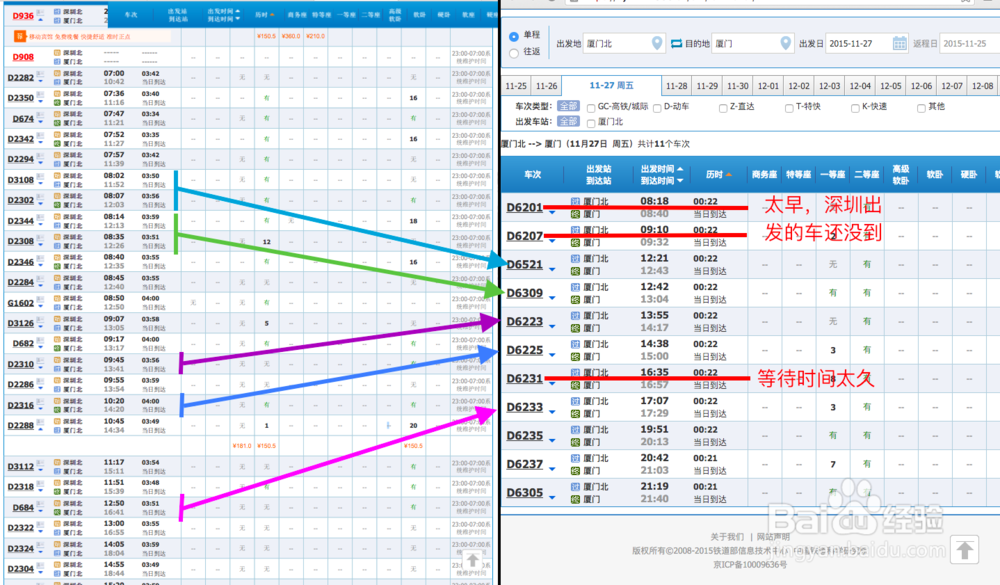The height and width of the screenshot is (585, 1000).
Task: Click the back-to-top arrow button in right window
Action: [x=964, y=549]
